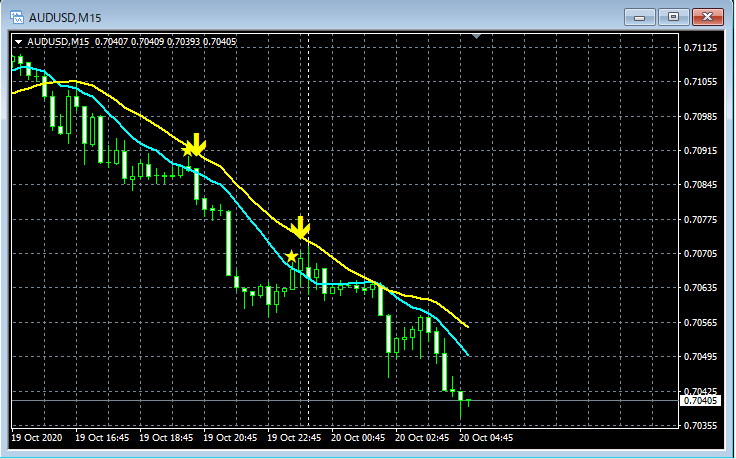The width and height of the screenshot is (736, 459).
Task: Click the 0.70355 price scale label
Action: pos(700,425)
